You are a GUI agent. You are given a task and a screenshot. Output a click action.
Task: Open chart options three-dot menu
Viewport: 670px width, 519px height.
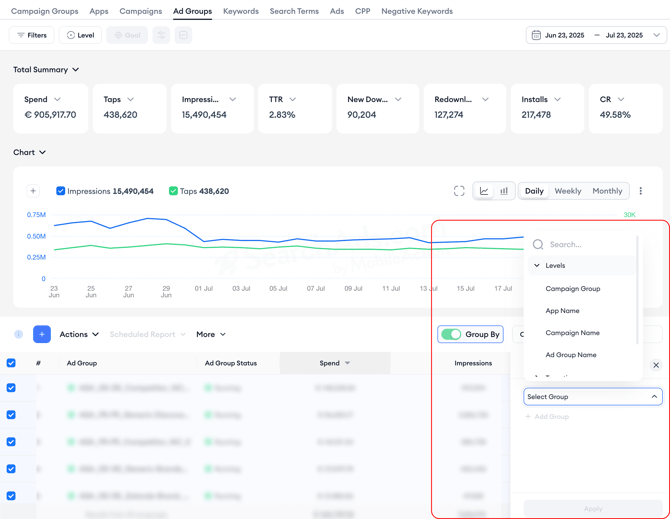[641, 191]
